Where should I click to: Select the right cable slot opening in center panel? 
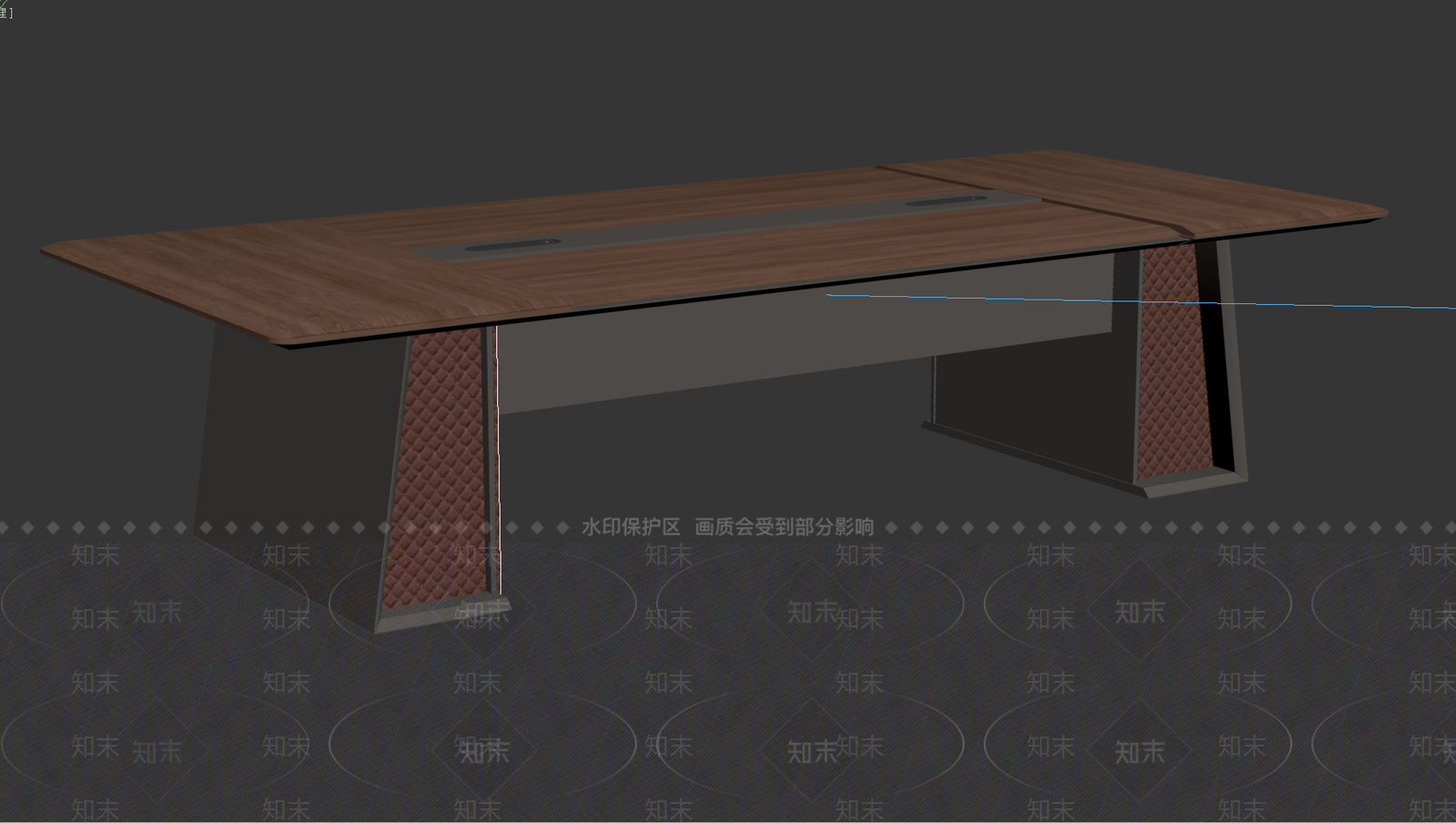[945, 199]
